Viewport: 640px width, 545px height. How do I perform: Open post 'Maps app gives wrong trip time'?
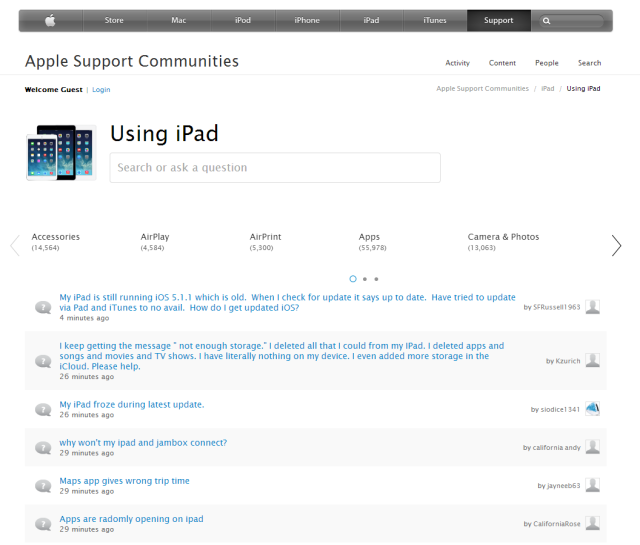coord(124,481)
